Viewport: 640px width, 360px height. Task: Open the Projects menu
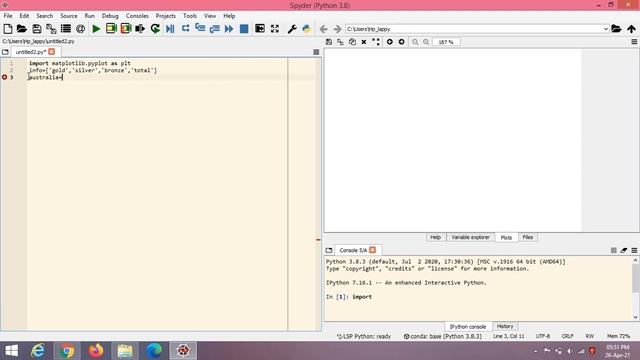pos(165,16)
